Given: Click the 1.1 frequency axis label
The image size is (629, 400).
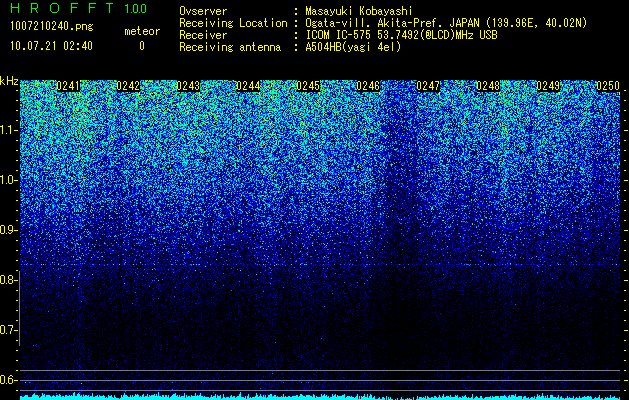Looking at the screenshot, I should pos(8,130).
